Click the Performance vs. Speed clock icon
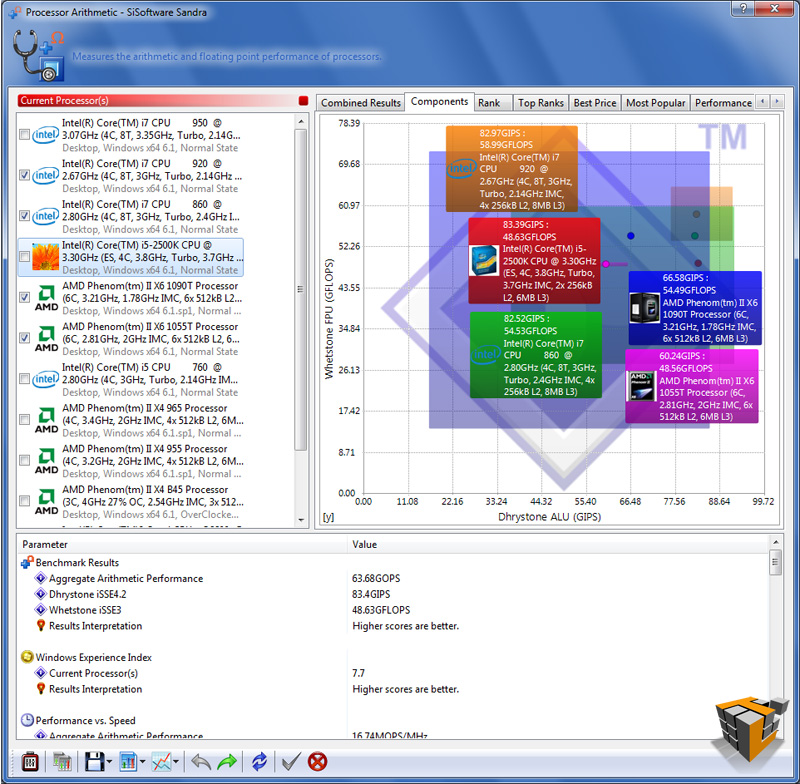This screenshot has height=784, width=800. (27, 720)
